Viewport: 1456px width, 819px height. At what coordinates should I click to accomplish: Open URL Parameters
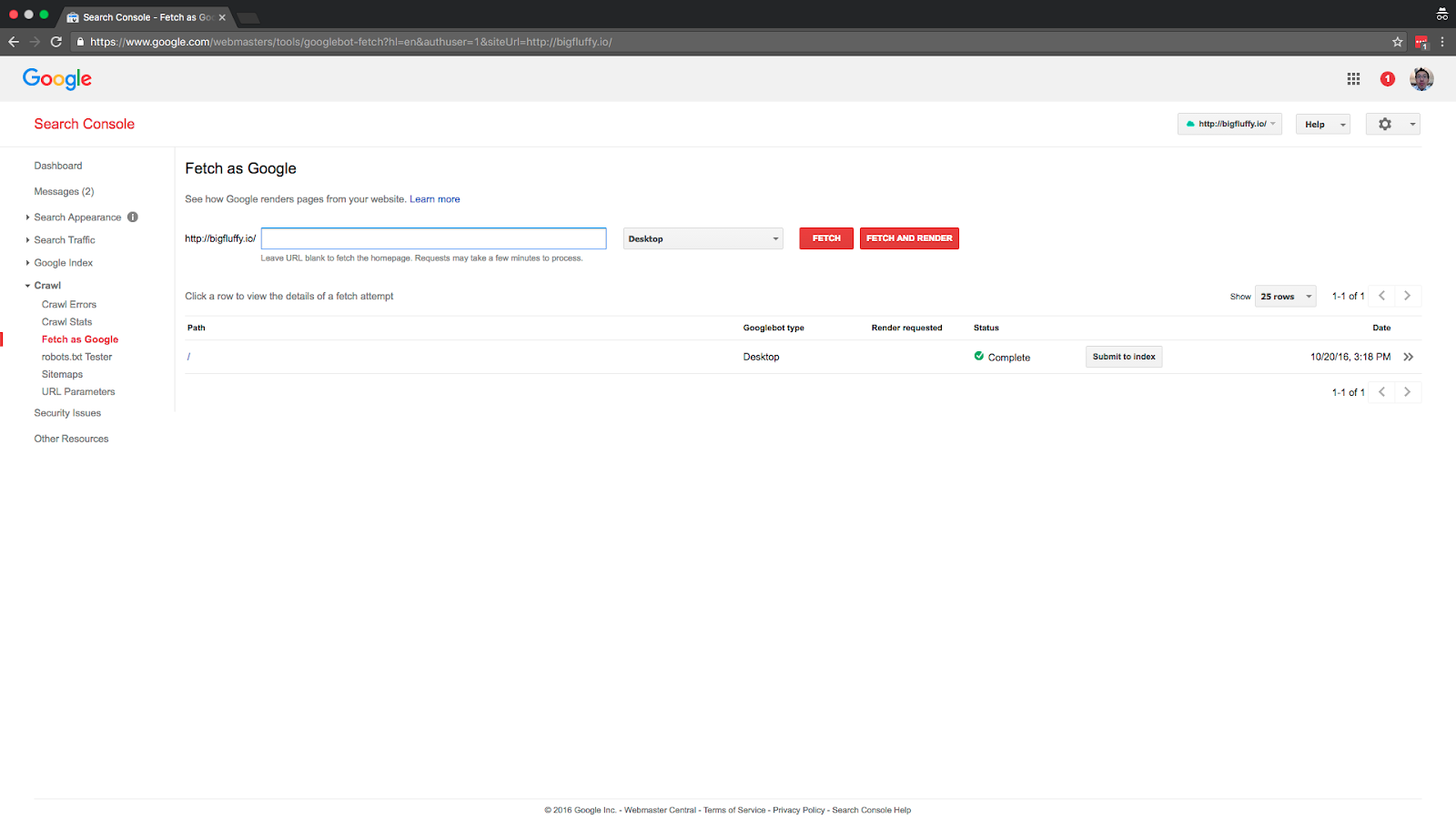coord(78,392)
